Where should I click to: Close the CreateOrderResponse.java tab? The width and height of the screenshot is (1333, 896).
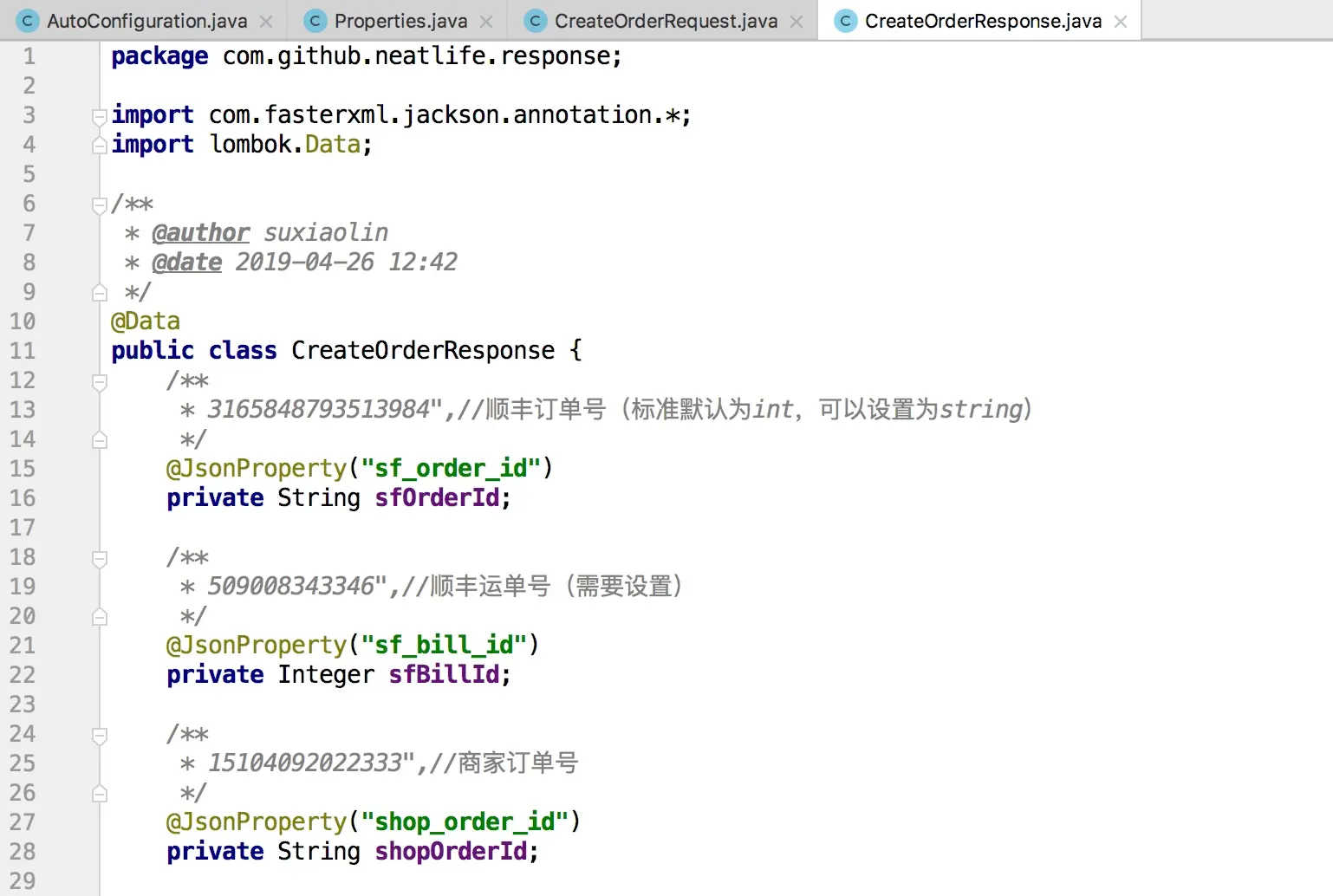[x=1122, y=22]
